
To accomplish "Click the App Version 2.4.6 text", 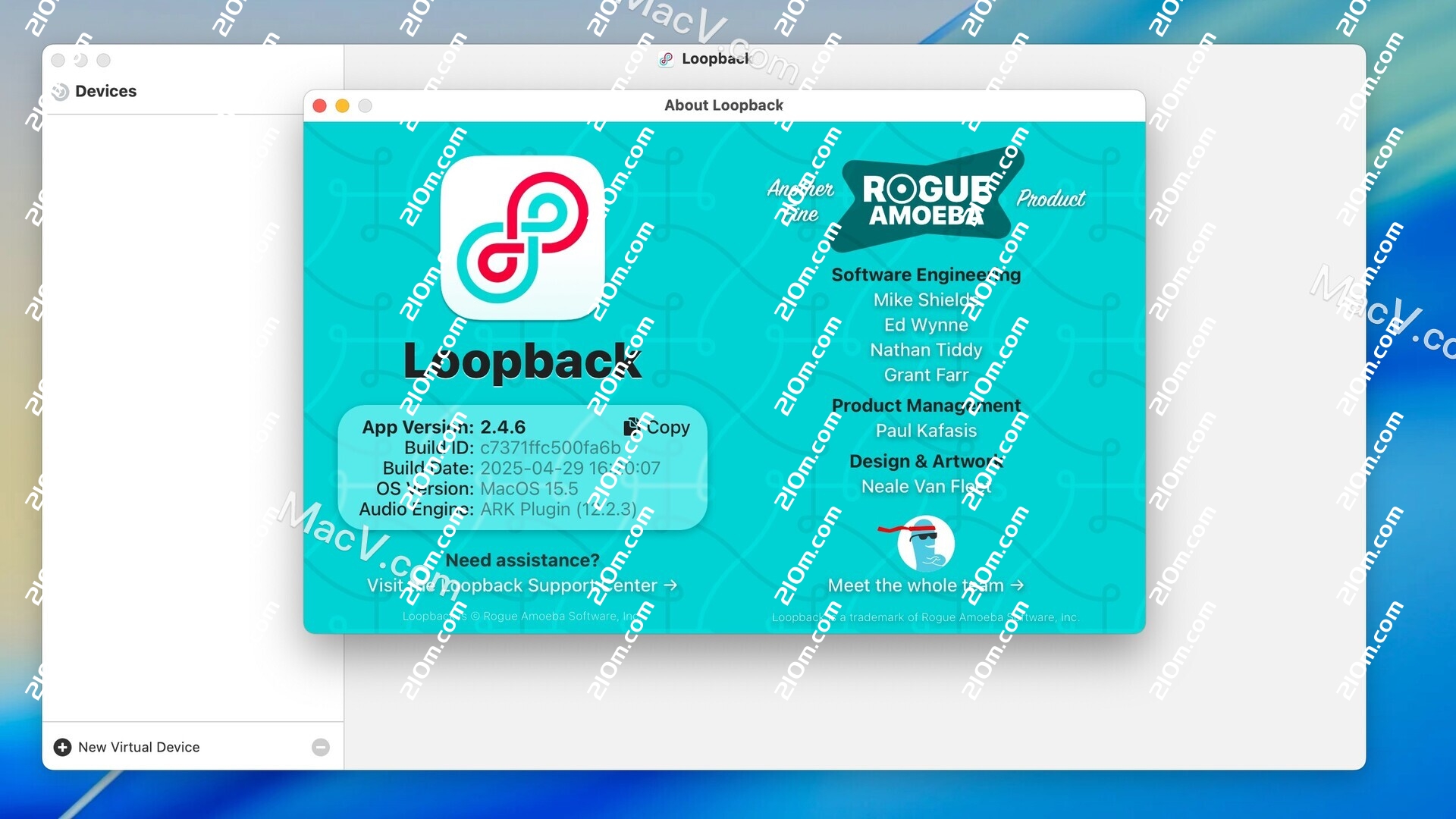I will pos(444,427).
